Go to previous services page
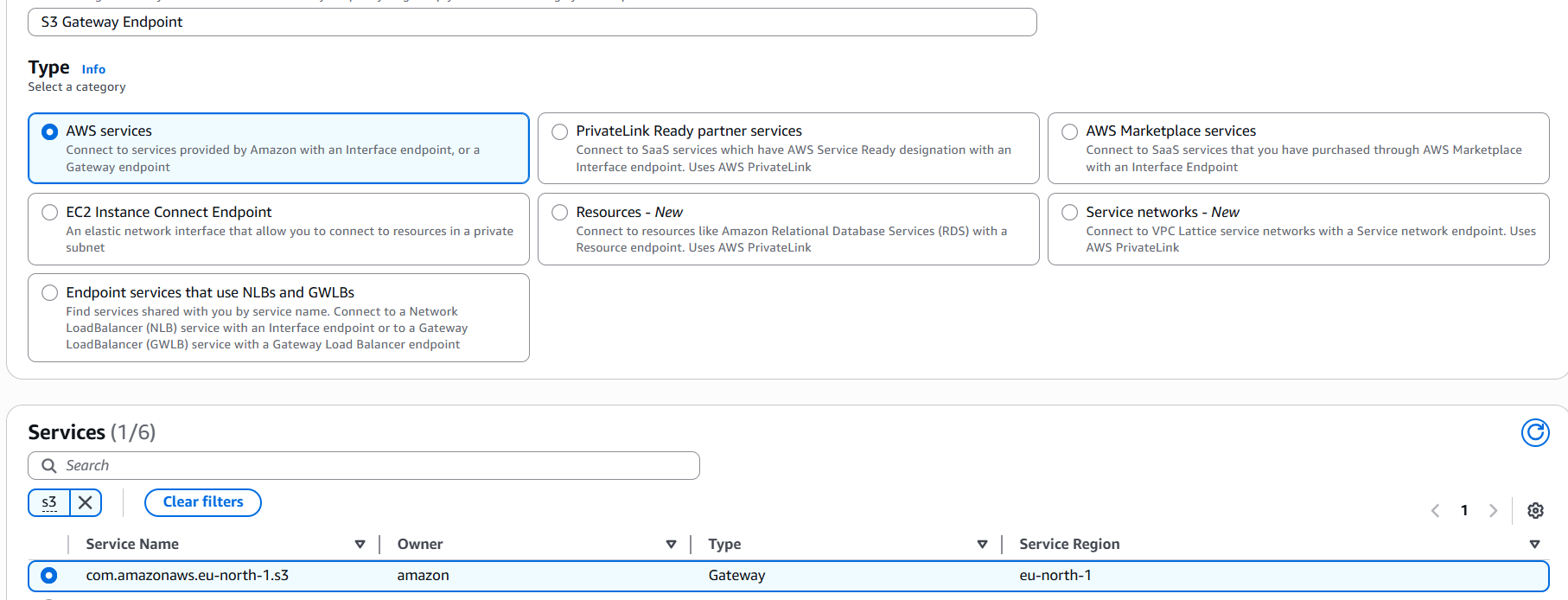 [x=1435, y=511]
